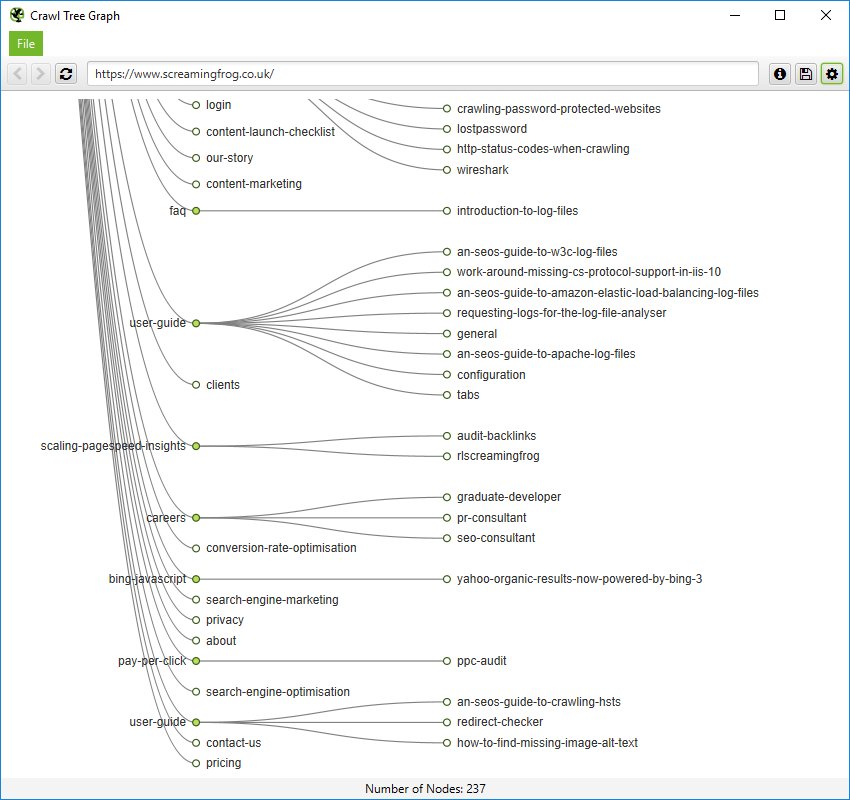
Task: Select the contact-us tree node
Action: (x=196, y=742)
